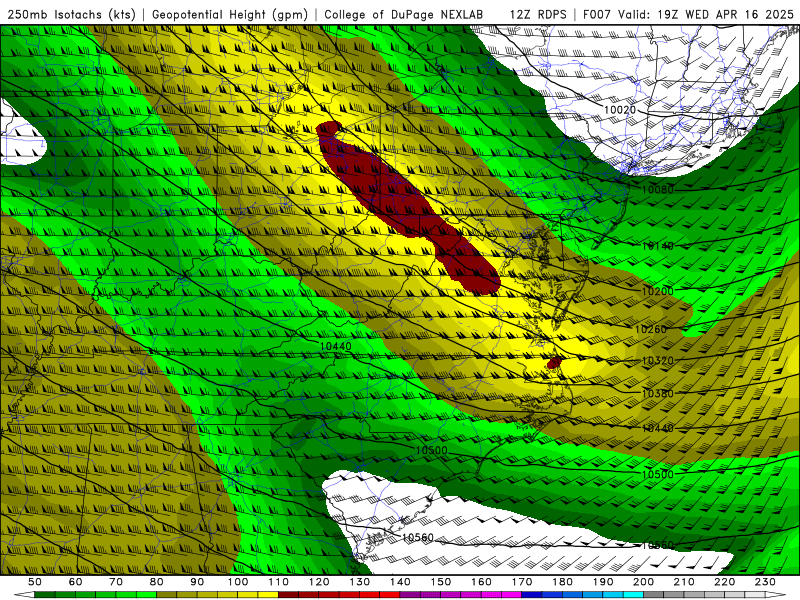
Task: Click the "12Z RDPS" model run label
Action: 538,14
